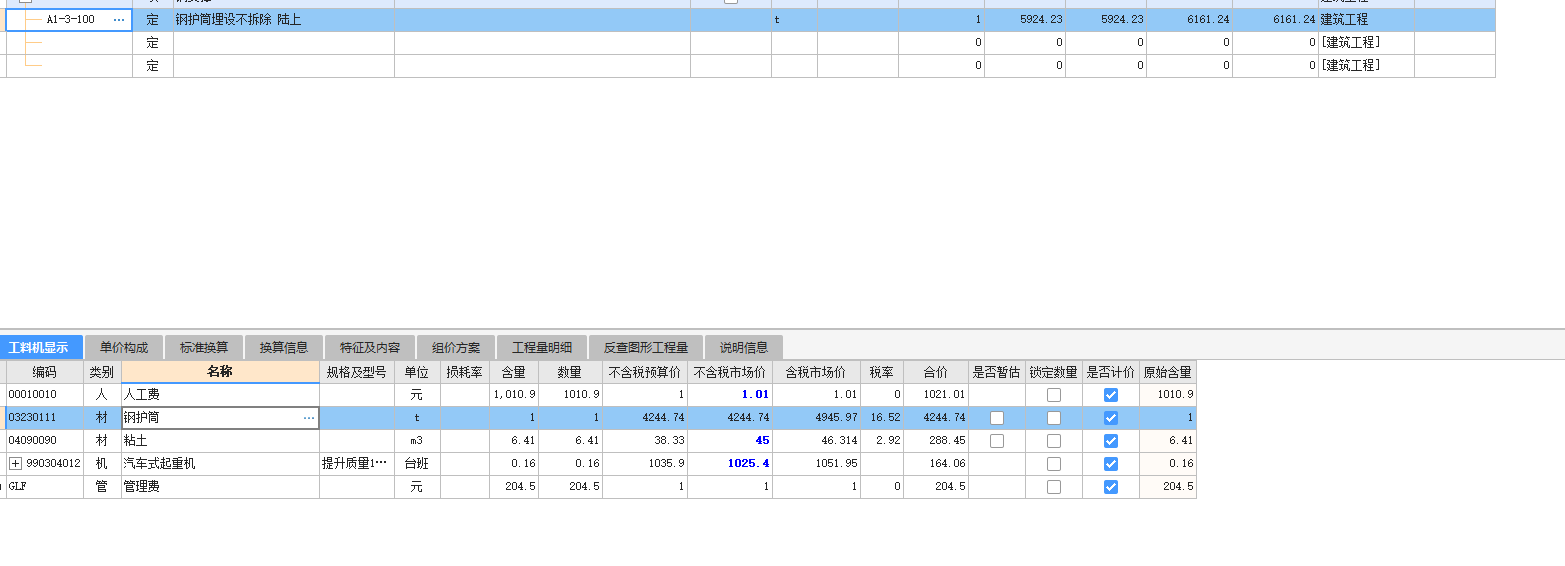Open the 标准换算 tab
Image resolution: width=1565 pixels, height=566 pixels.
pos(204,348)
